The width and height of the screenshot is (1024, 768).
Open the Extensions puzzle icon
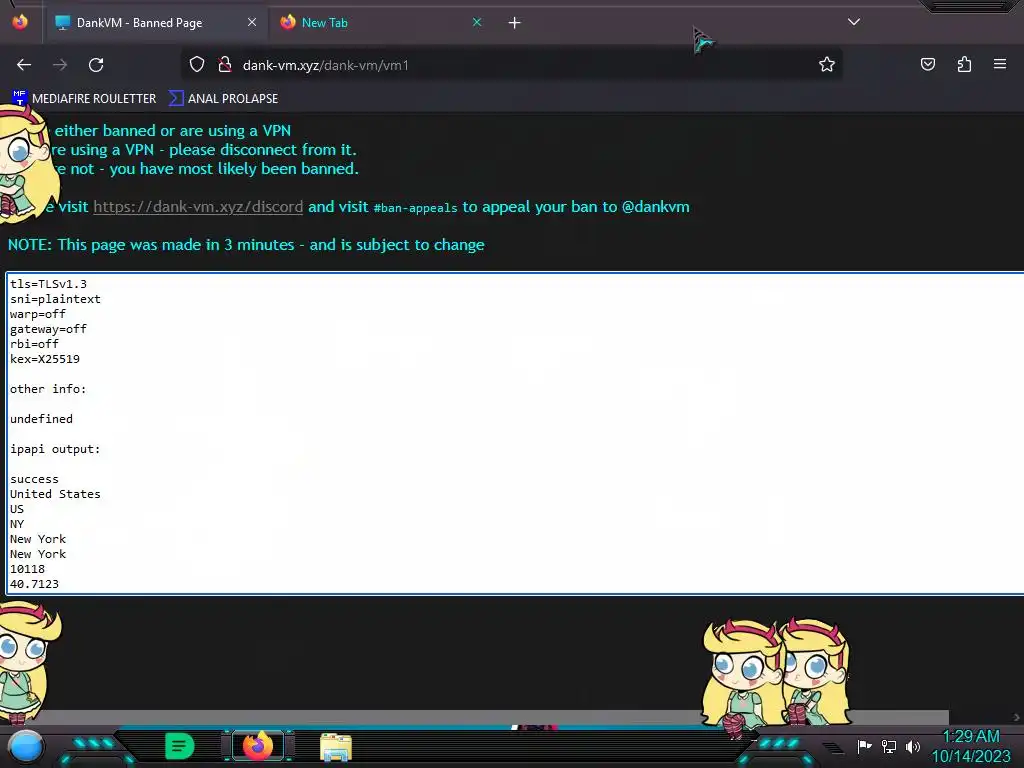coord(964,64)
